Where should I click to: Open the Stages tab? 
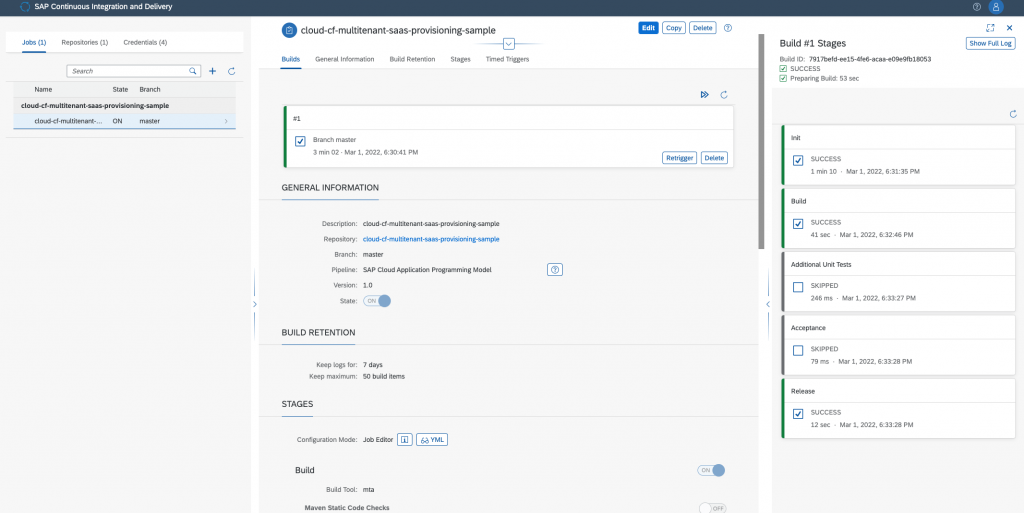click(460, 59)
